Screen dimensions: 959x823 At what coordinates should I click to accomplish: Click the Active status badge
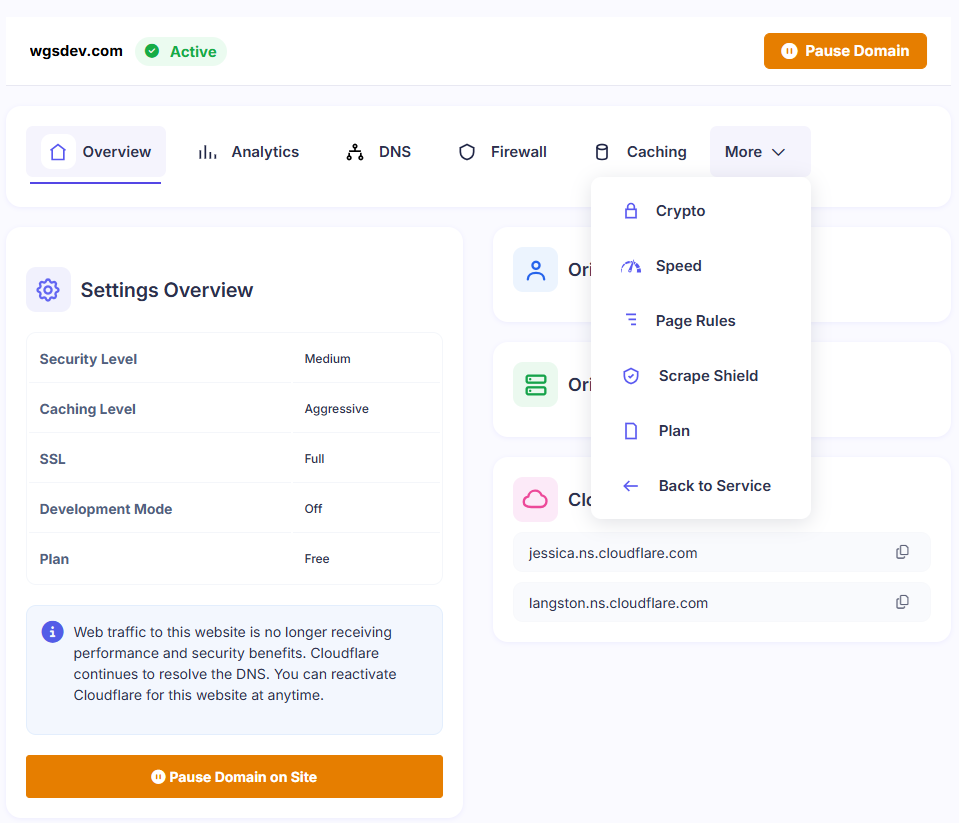click(x=181, y=51)
